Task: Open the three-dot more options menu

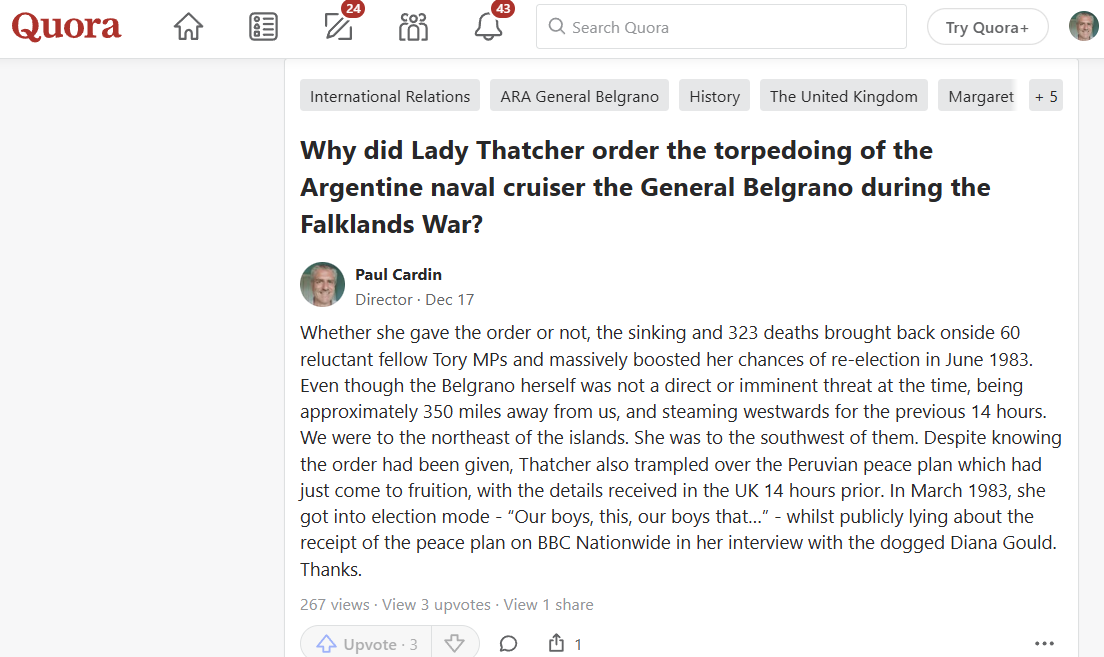Action: 1044,644
